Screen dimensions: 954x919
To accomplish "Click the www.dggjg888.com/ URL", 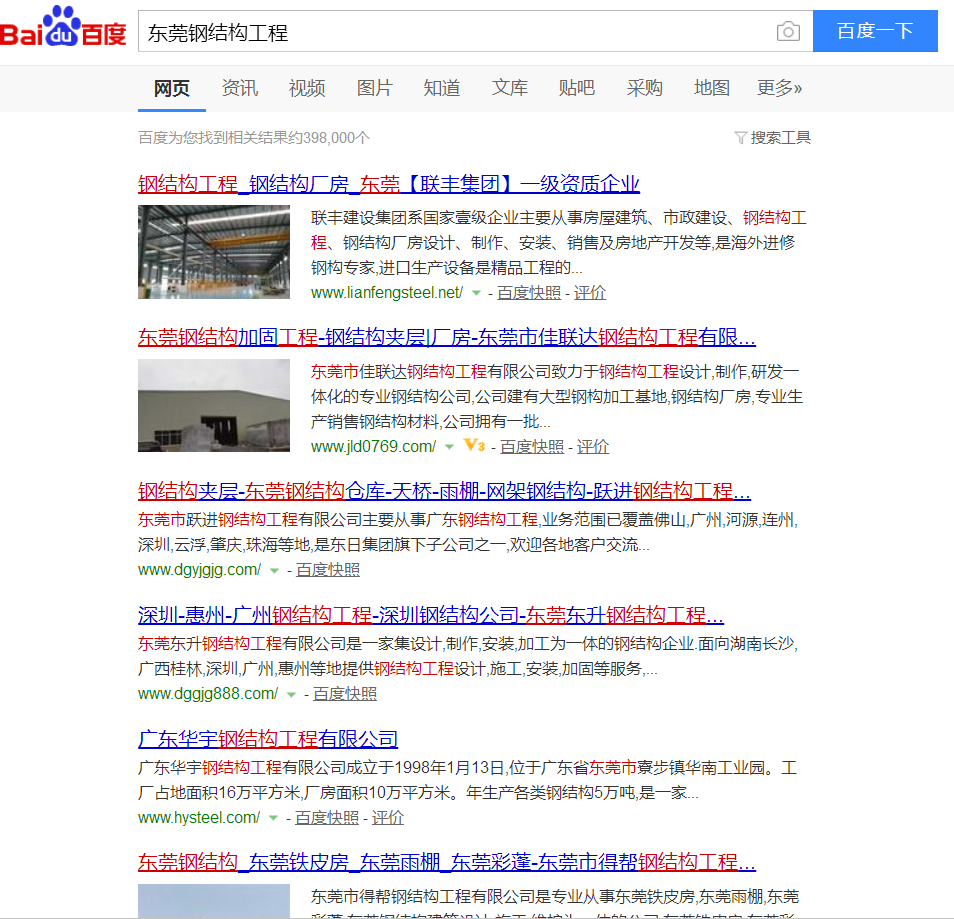I will pyautogui.click(x=208, y=694).
